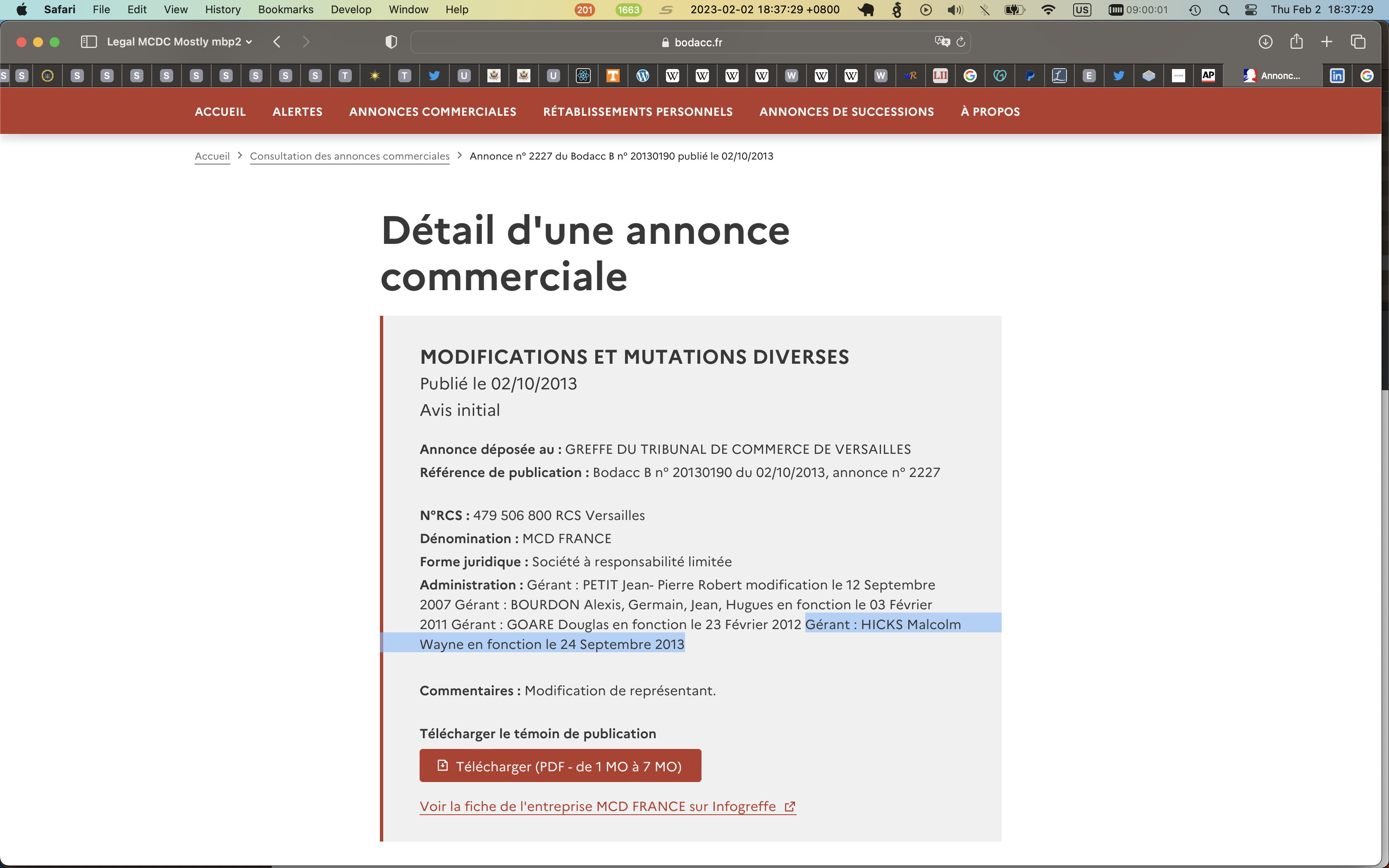
Task: Click Consultation des annonces commerciales breadcrumb
Action: pyautogui.click(x=350, y=156)
